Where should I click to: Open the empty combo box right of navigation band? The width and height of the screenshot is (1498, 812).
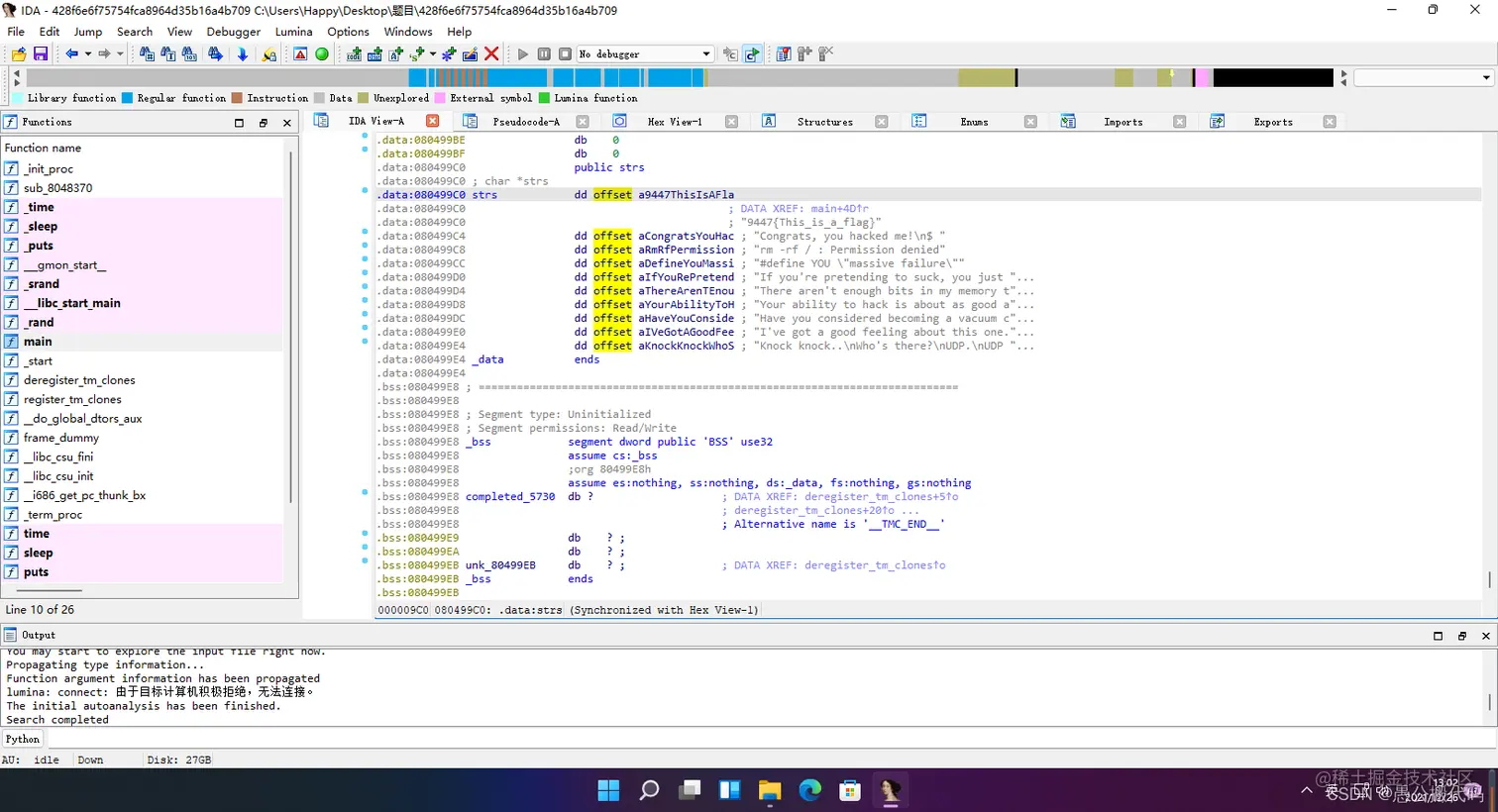pos(1485,77)
